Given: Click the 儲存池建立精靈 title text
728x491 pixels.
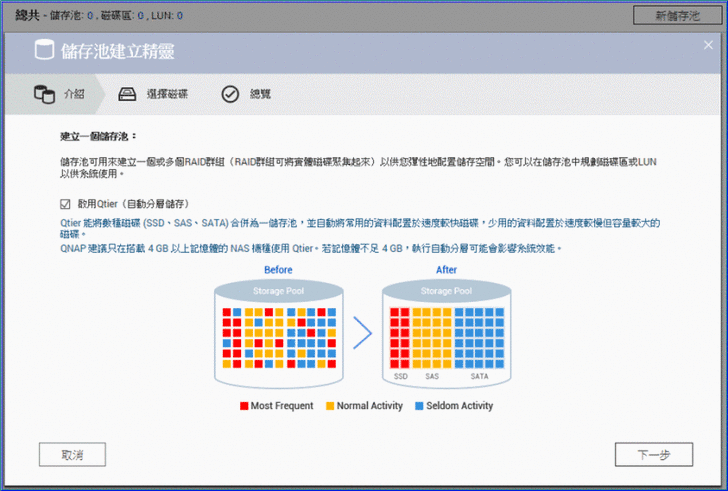Looking at the screenshot, I should click(117, 51).
